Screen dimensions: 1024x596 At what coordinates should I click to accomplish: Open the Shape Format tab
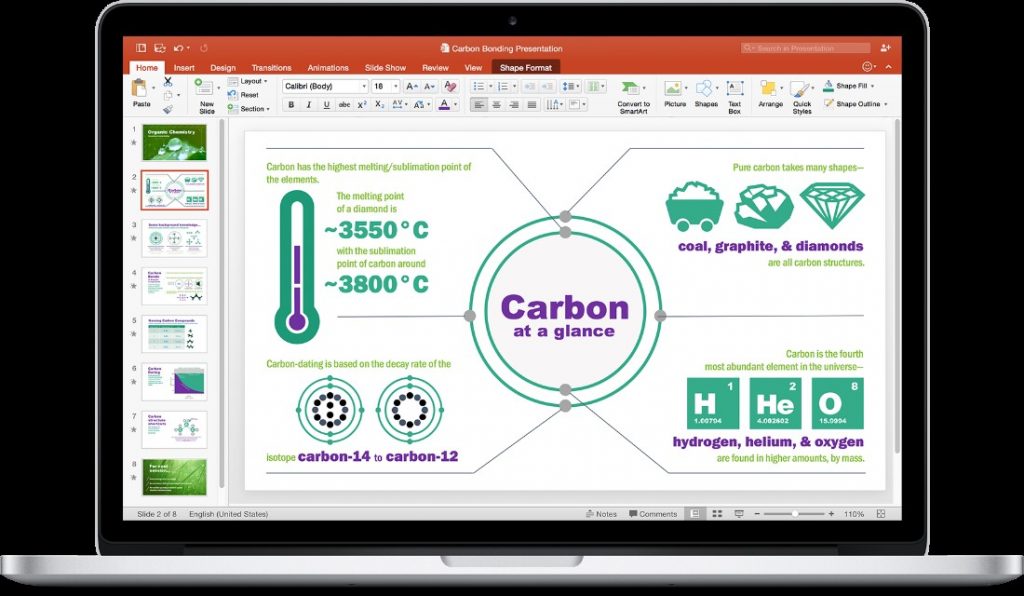click(x=525, y=67)
